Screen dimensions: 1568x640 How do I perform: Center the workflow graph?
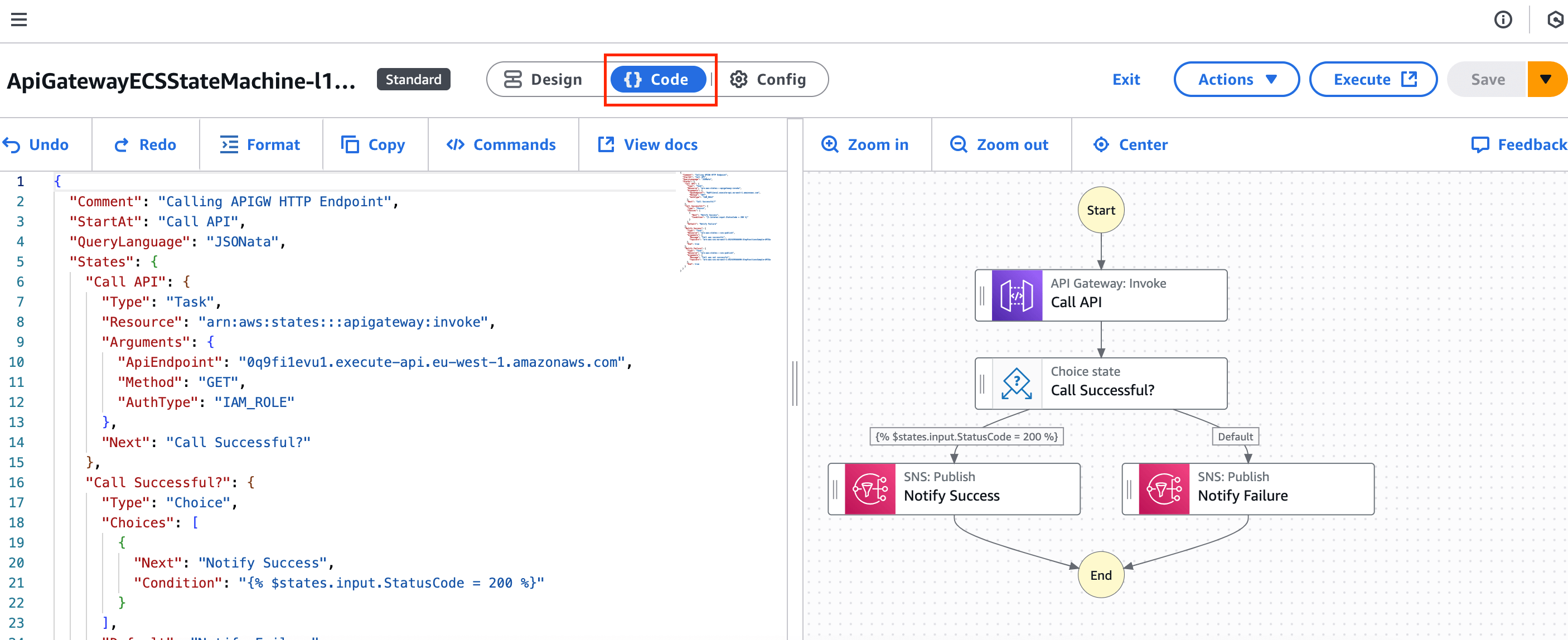[x=1130, y=145]
